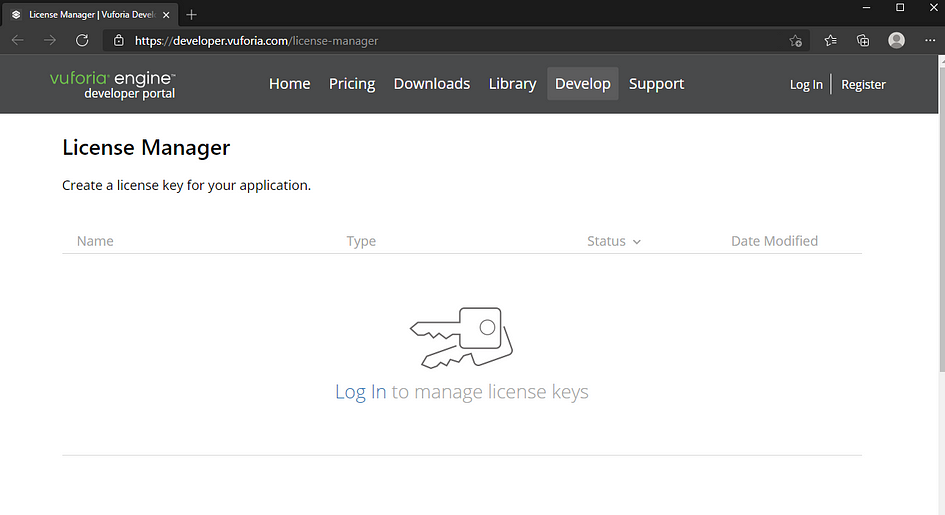Maximize the browser window
The image size is (945, 515).
pyautogui.click(x=900, y=8)
